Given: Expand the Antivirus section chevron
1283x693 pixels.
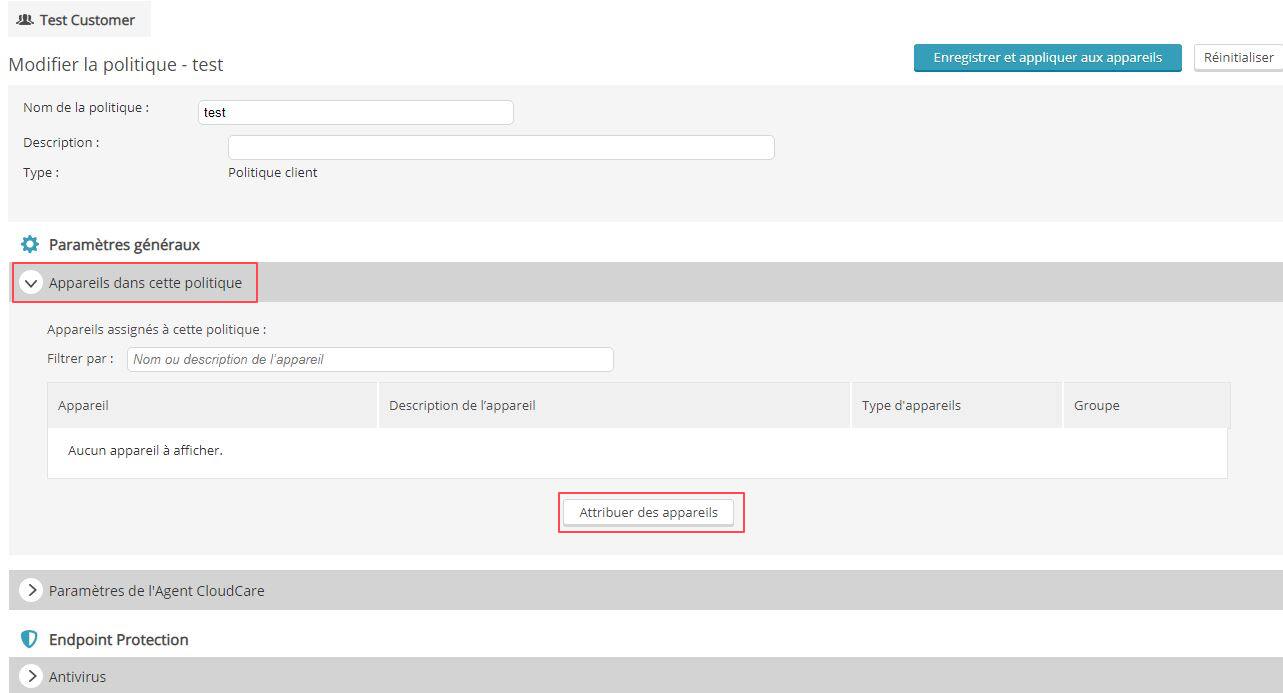Looking at the screenshot, I should (30, 677).
